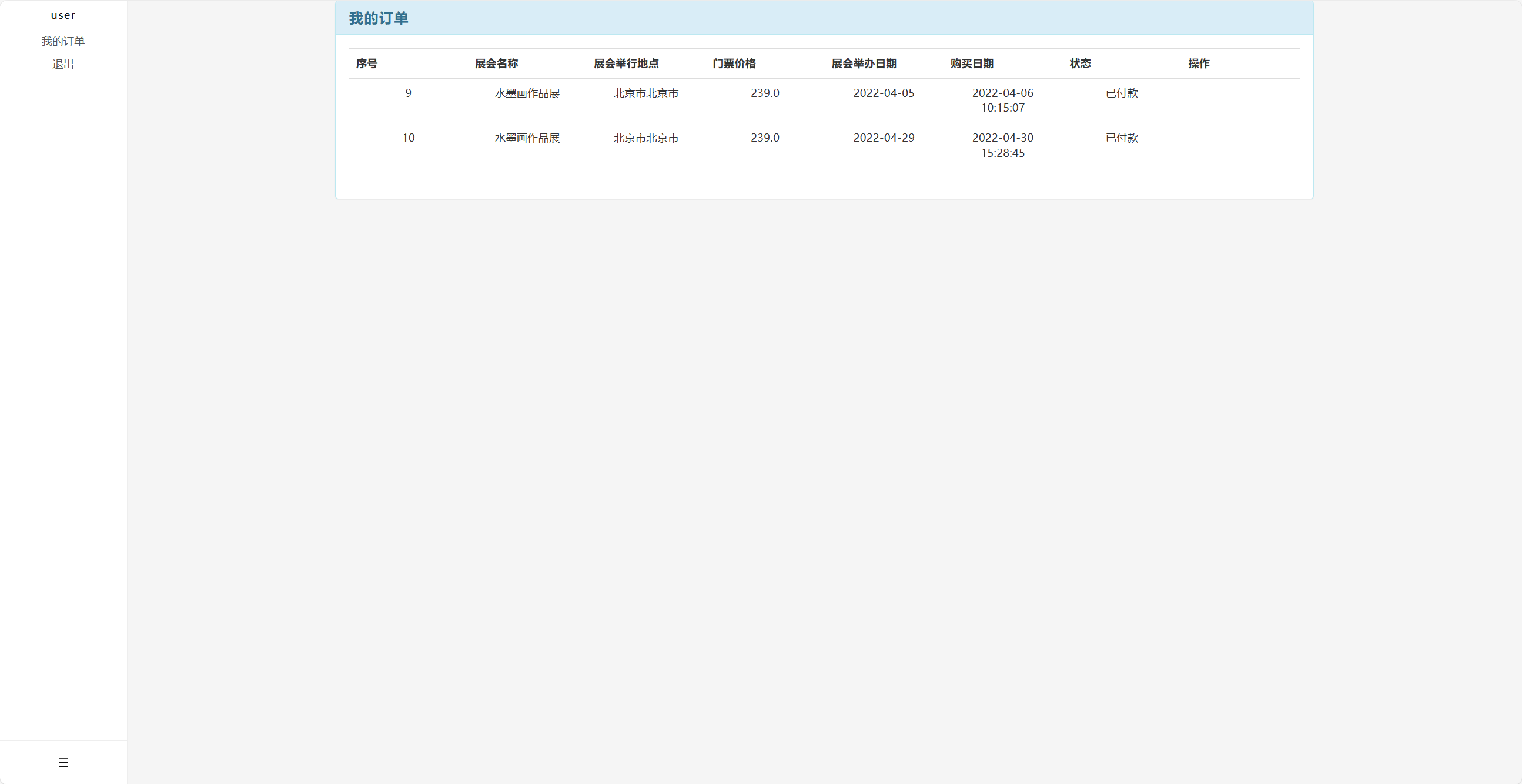The image size is (1522, 784).
Task: Click the purchase date 2022-04-30 15:28:45
Action: pos(1003,145)
